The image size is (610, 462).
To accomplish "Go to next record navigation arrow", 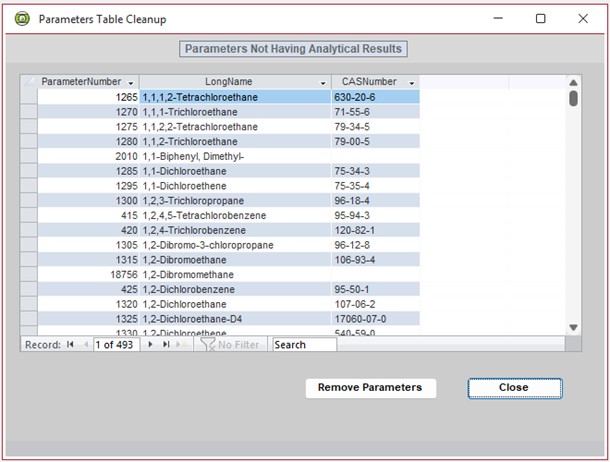I will [x=150, y=344].
